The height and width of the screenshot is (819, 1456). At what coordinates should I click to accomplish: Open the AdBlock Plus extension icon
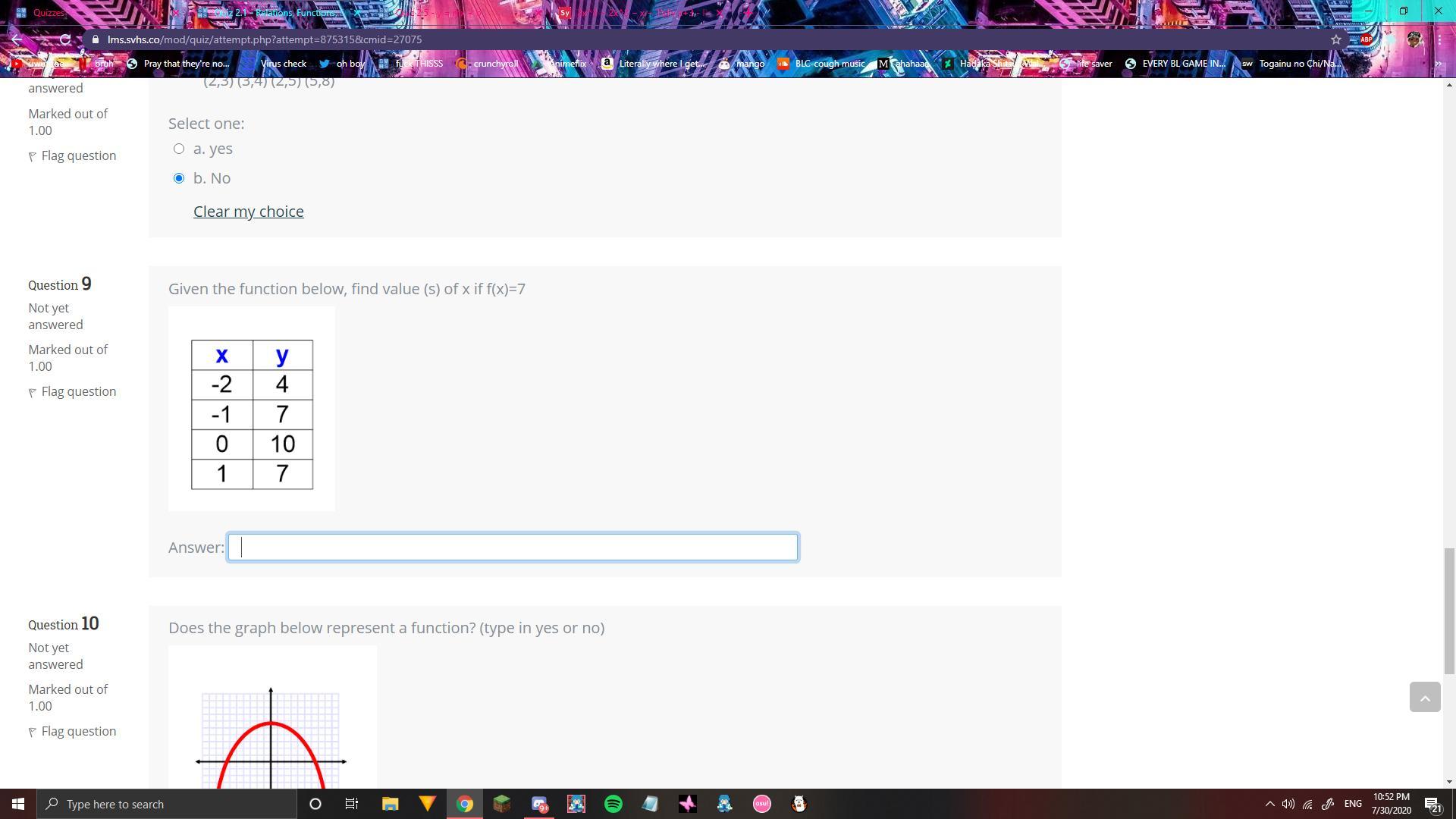1366,39
